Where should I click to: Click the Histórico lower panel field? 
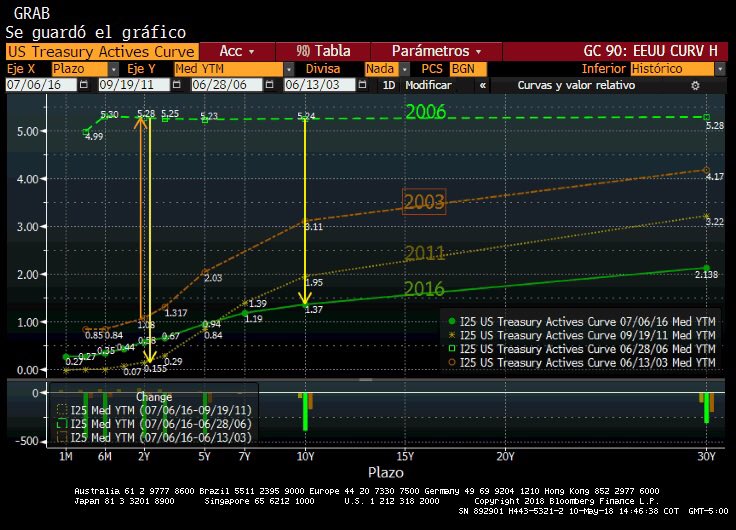(673, 69)
